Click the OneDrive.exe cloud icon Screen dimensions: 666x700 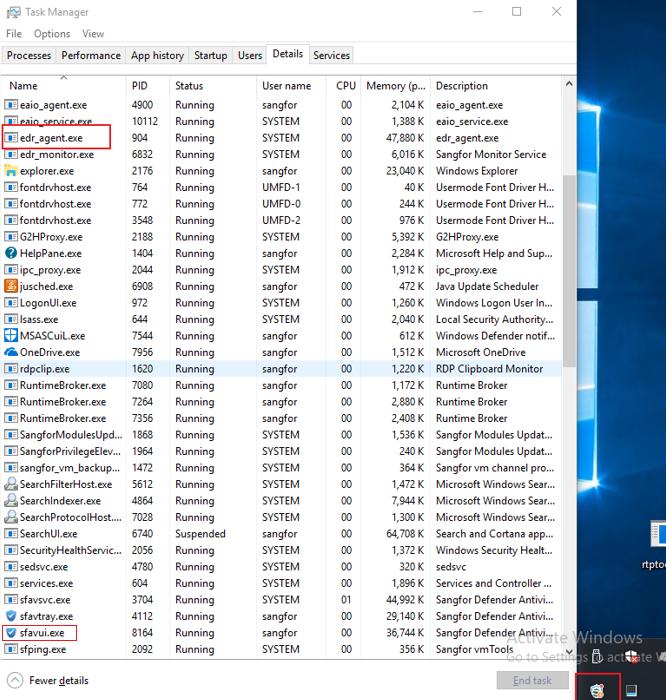coord(11,352)
